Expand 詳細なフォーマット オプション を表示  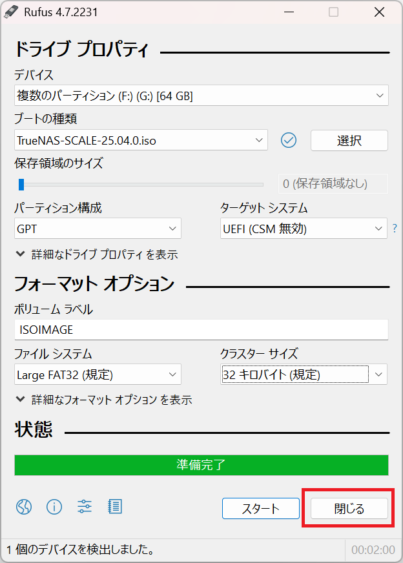(104, 400)
